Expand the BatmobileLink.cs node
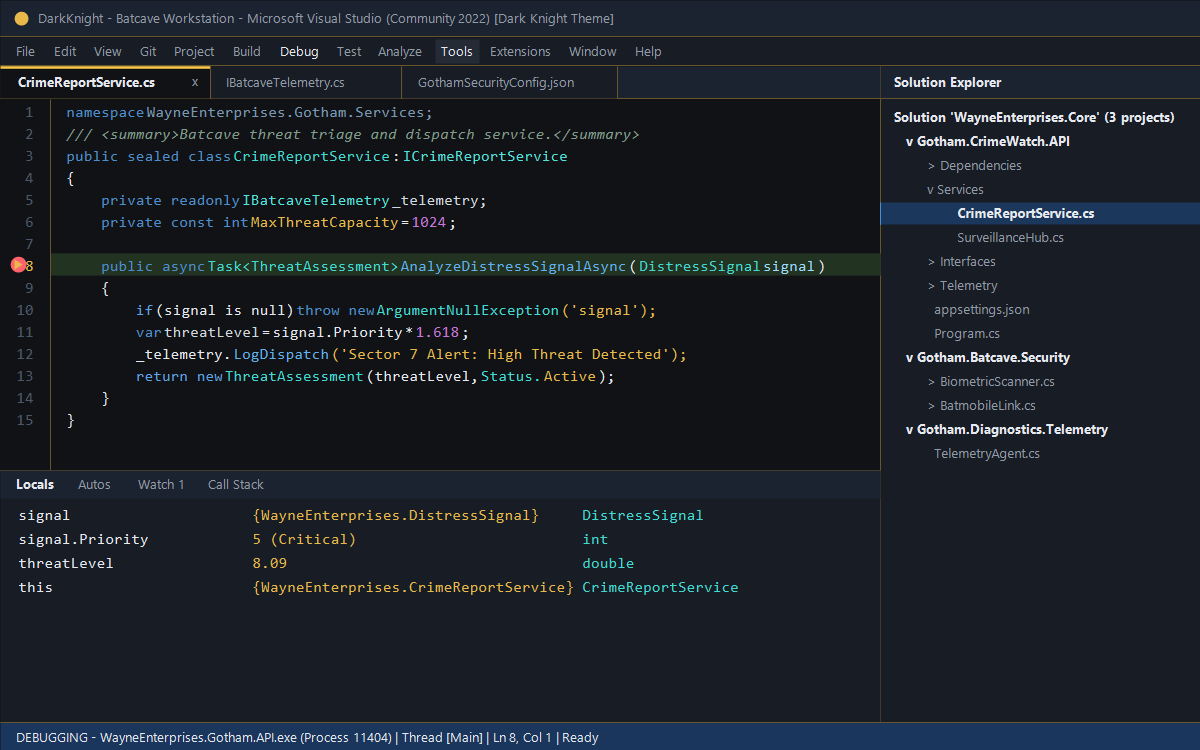 pos(932,405)
